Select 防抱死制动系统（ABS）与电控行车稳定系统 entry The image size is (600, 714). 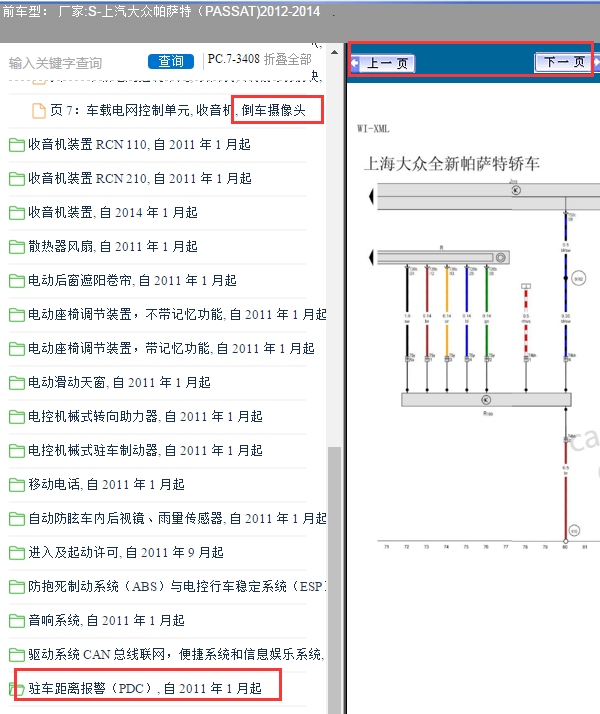177,587
